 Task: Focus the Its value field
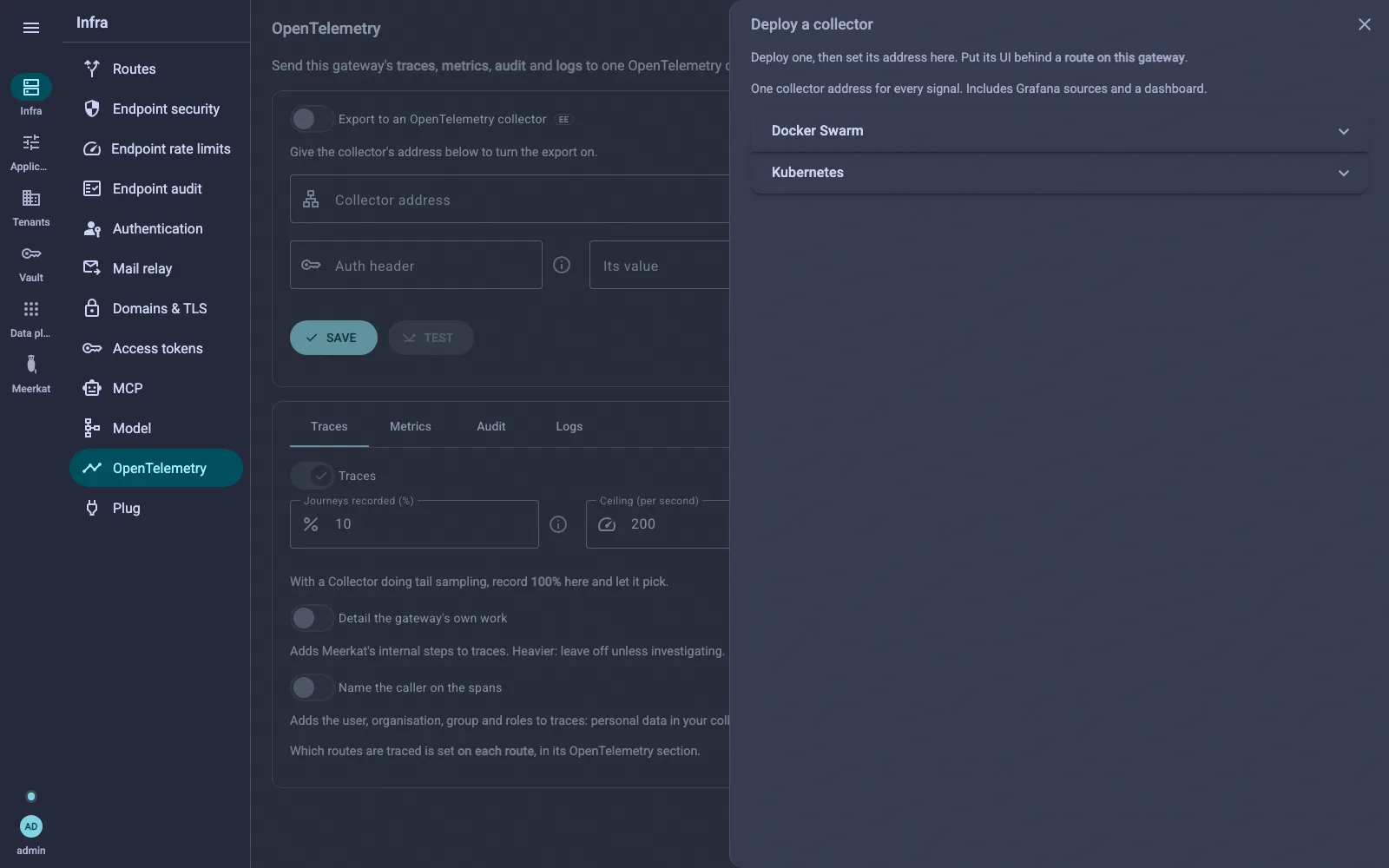(x=660, y=265)
